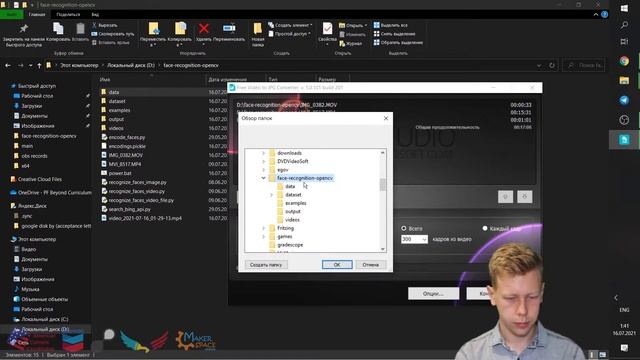Switch to the Вид (View) ribbon tab
This screenshot has height=360, width=640.
pos(95,15)
